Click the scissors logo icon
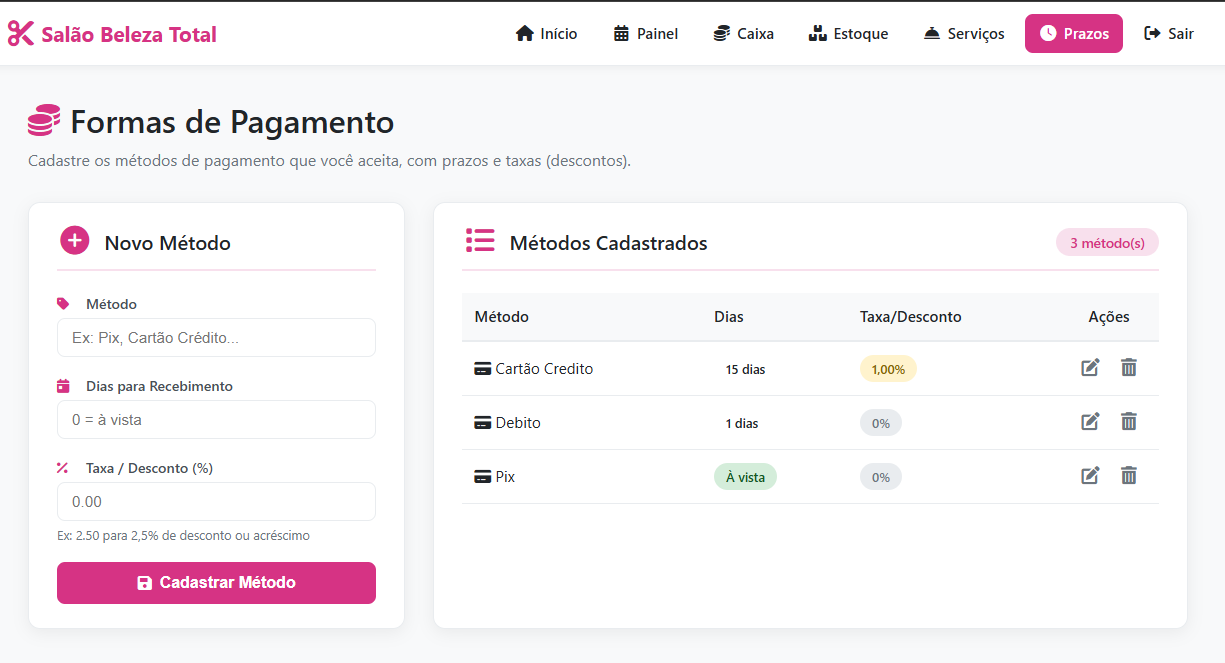Viewport: 1225px width, 663px height. point(21,34)
